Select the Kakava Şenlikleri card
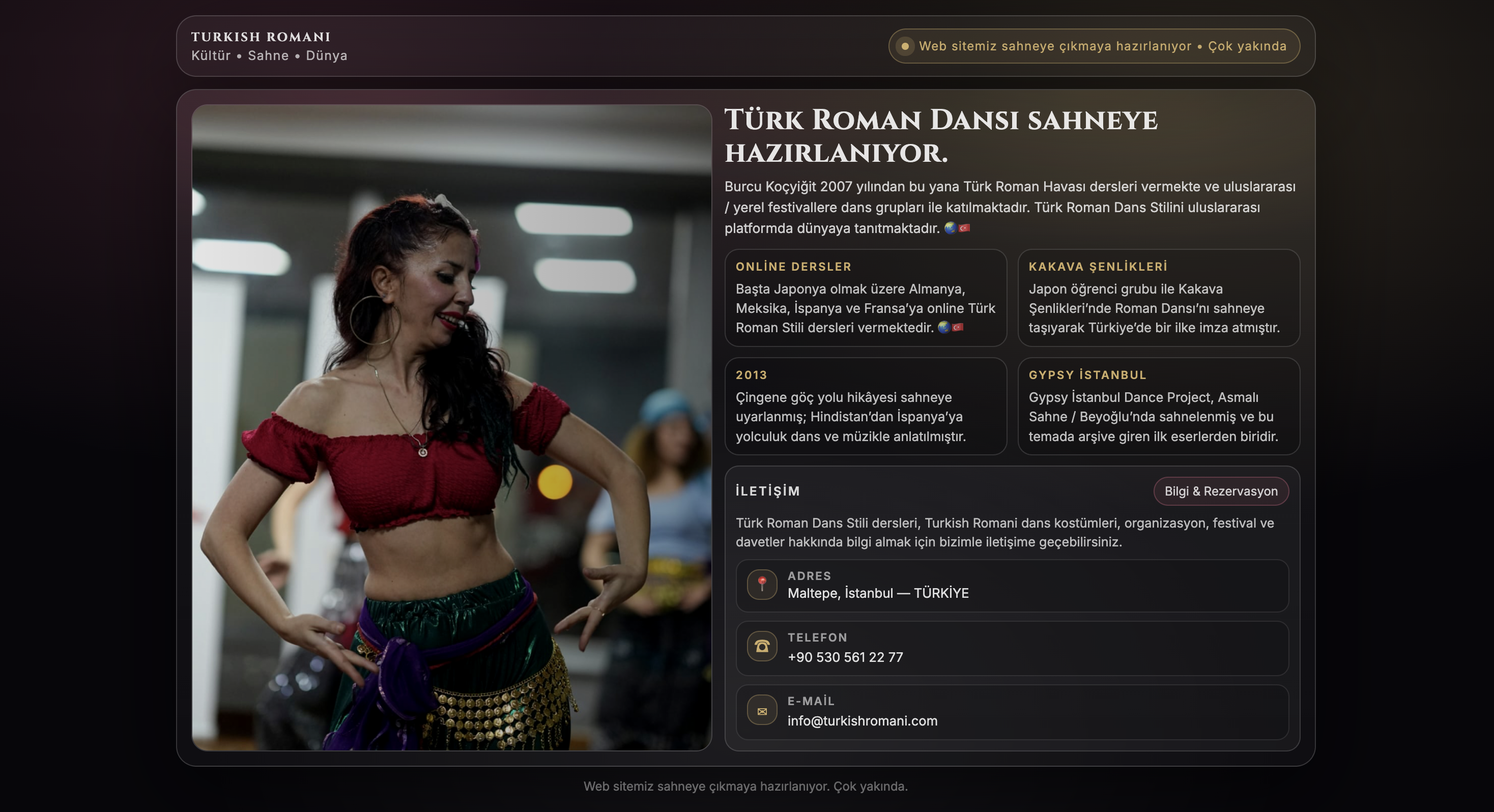Viewport: 1494px width, 812px height. [x=1158, y=298]
